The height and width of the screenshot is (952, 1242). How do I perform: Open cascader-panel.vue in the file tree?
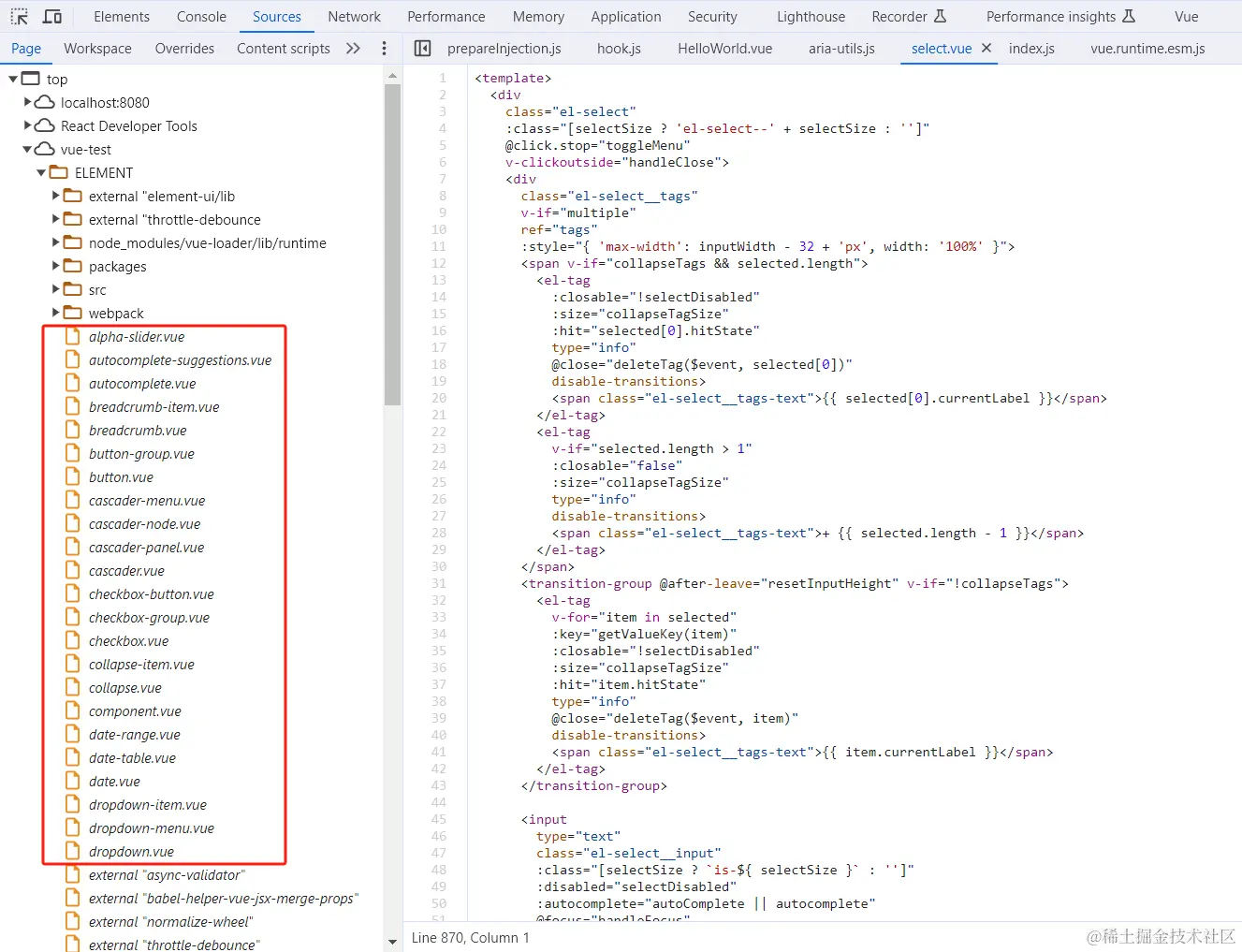pos(147,547)
